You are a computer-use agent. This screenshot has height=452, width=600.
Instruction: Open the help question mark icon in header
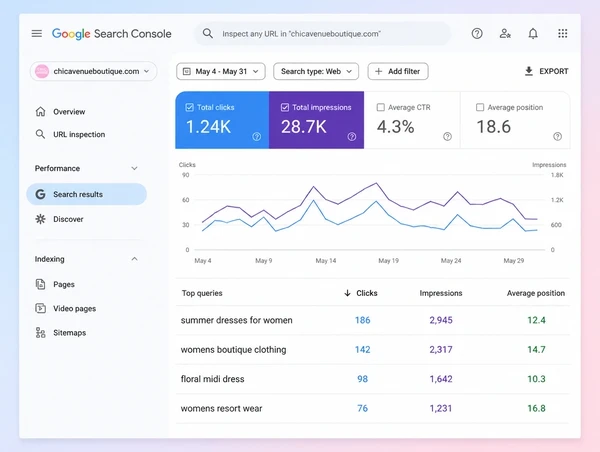(477, 34)
